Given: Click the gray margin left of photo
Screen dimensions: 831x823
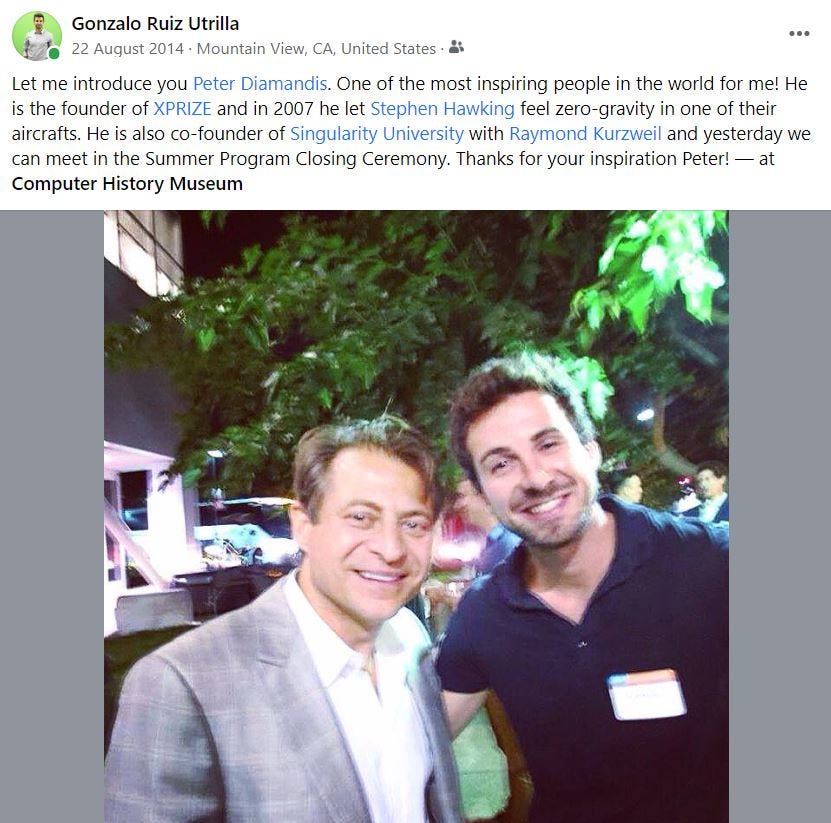Looking at the screenshot, I should tap(52, 517).
